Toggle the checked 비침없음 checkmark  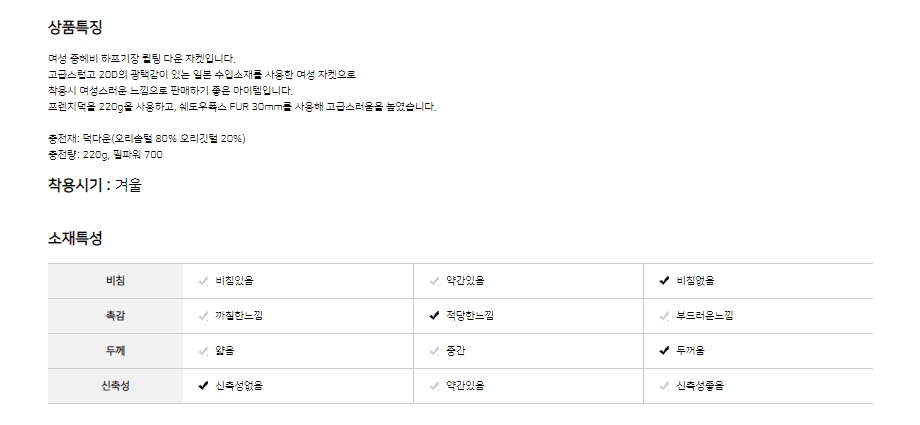pyautogui.click(x=664, y=281)
